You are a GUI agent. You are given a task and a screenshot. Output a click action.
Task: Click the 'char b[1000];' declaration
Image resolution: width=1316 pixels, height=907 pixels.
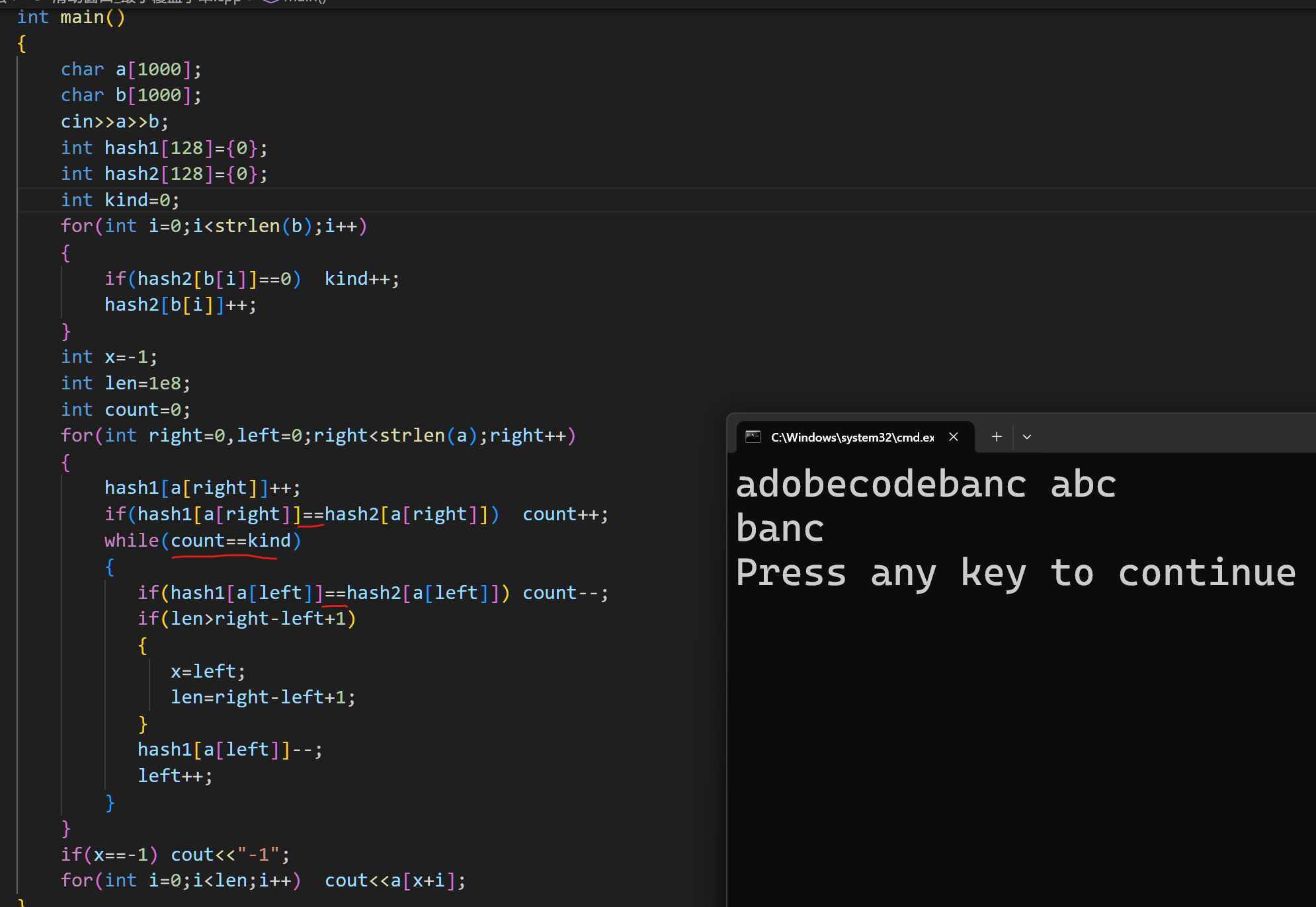(x=131, y=95)
